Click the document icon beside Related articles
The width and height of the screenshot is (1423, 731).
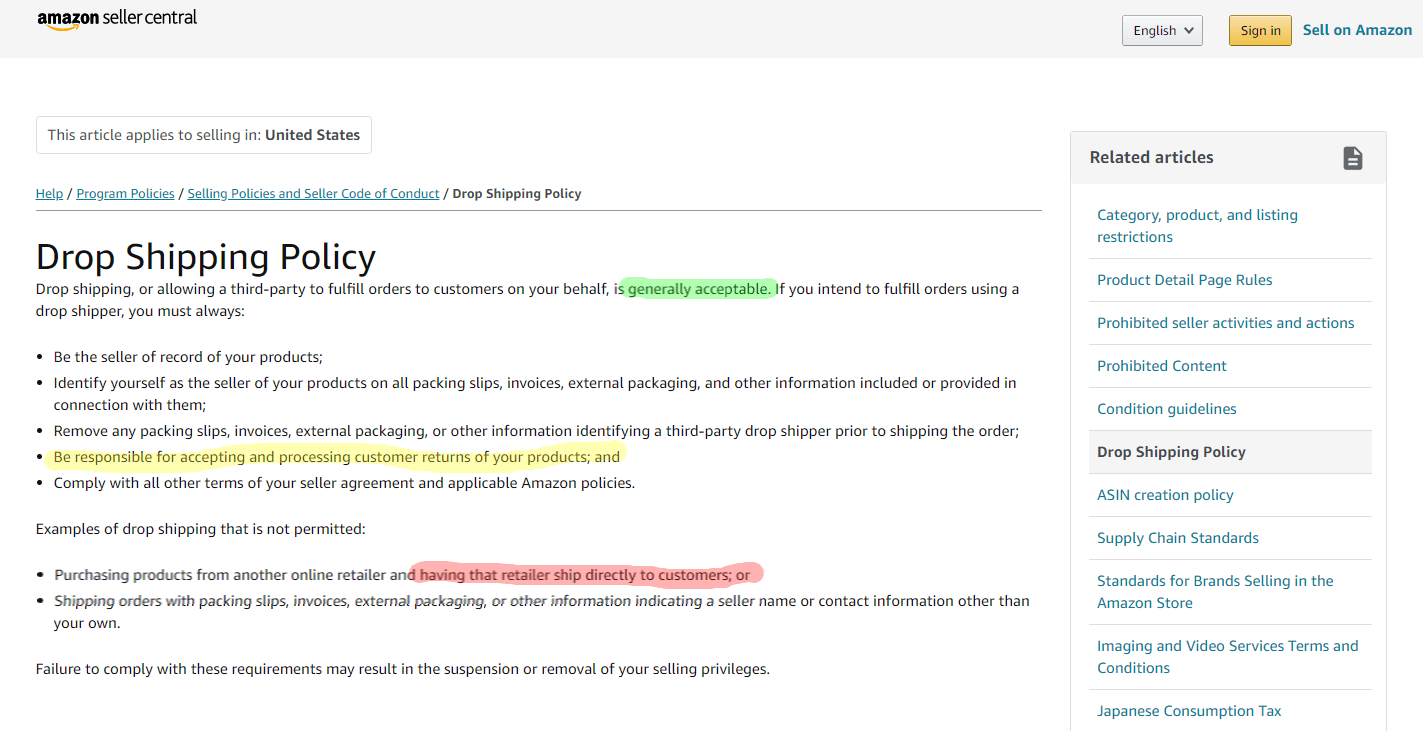tap(1352, 158)
